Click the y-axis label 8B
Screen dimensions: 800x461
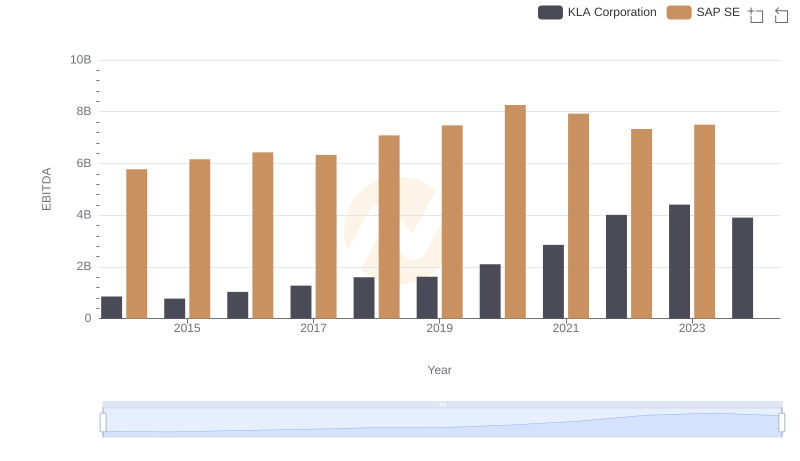[x=84, y=111]
